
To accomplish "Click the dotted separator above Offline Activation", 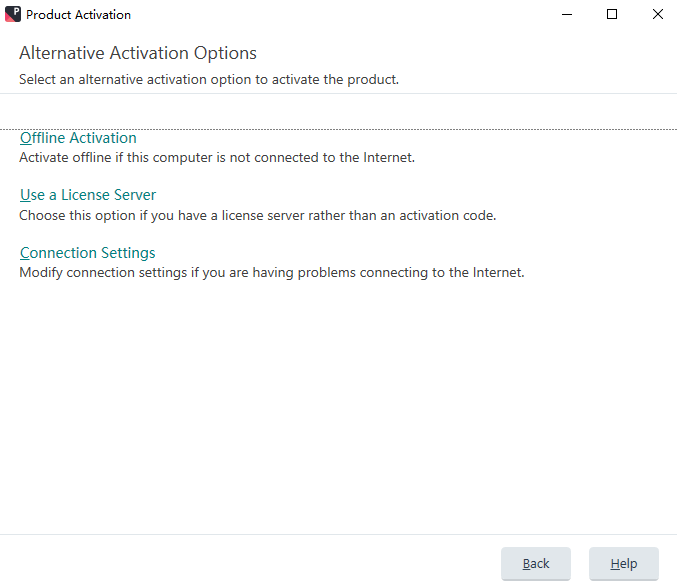I will click(338, 129).
